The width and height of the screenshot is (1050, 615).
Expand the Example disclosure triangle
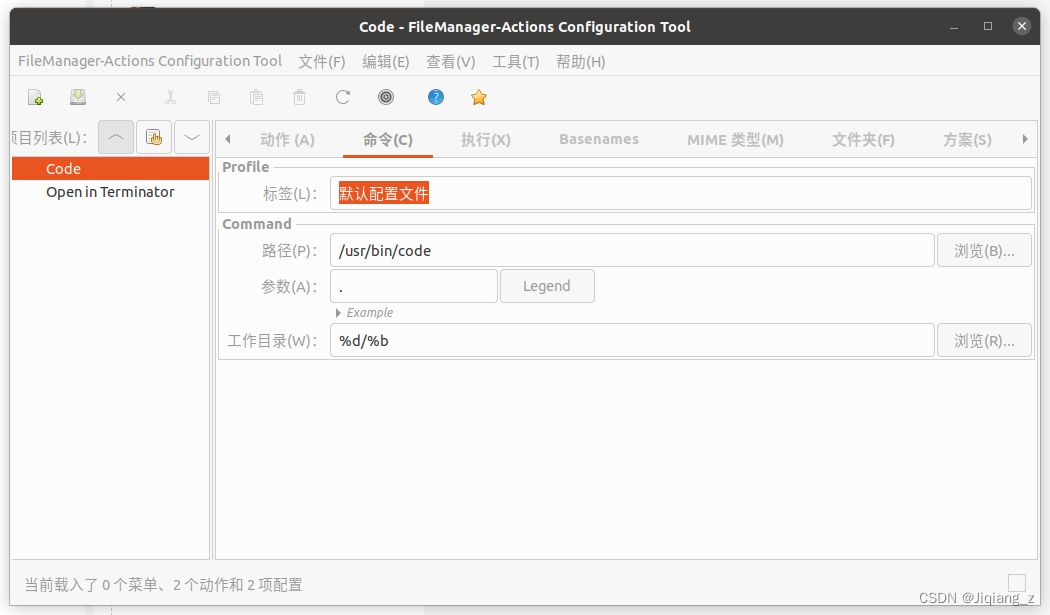338,312
